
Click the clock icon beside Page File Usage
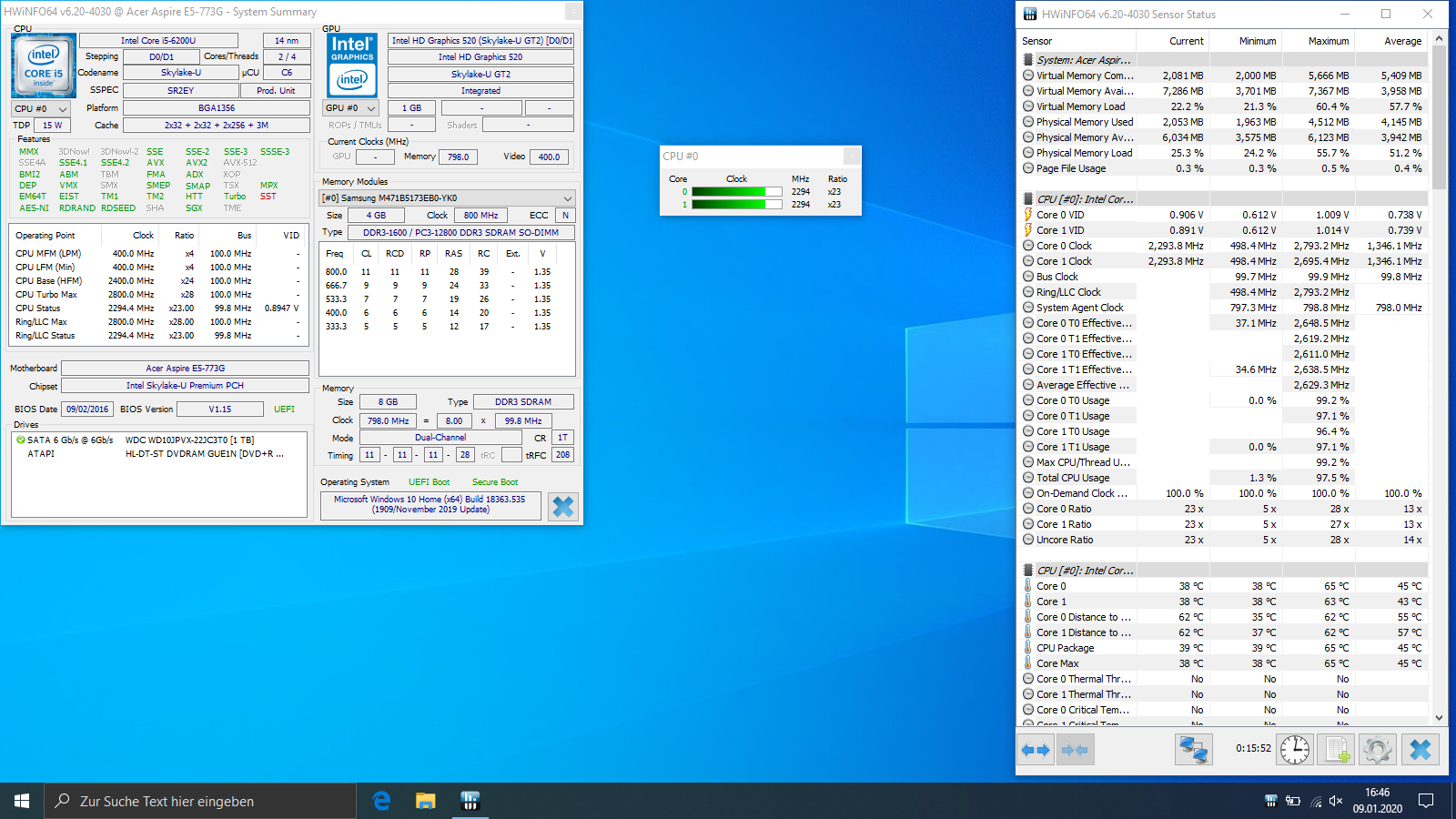[x=1028, y=168]
